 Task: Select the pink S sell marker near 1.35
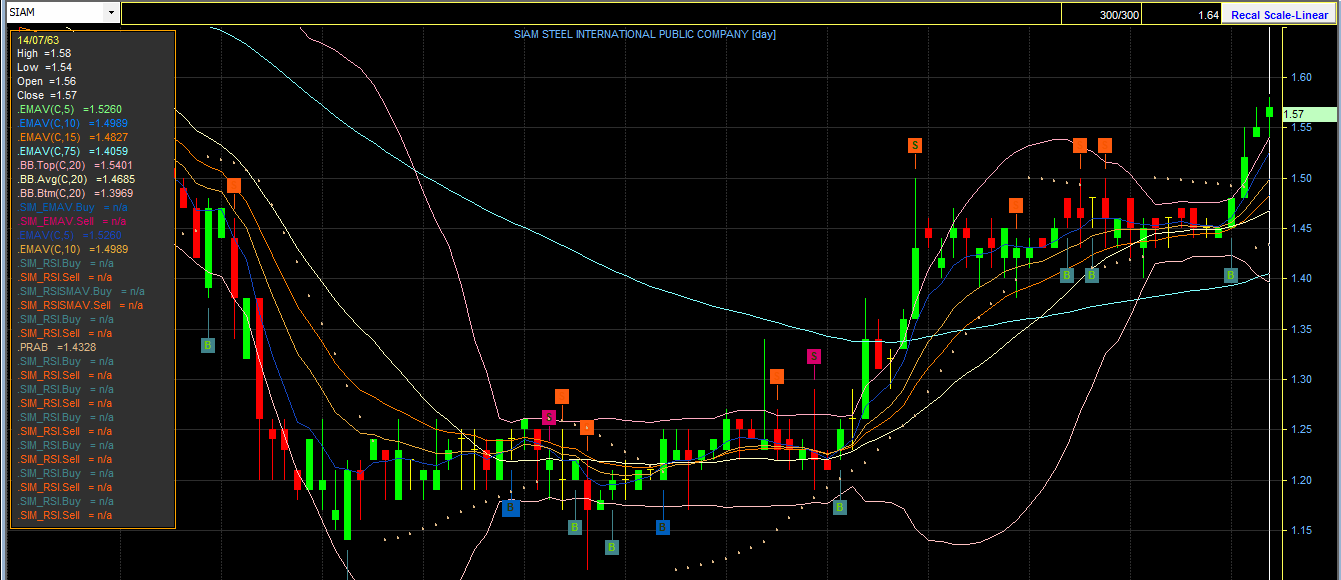tap(814, 356)
